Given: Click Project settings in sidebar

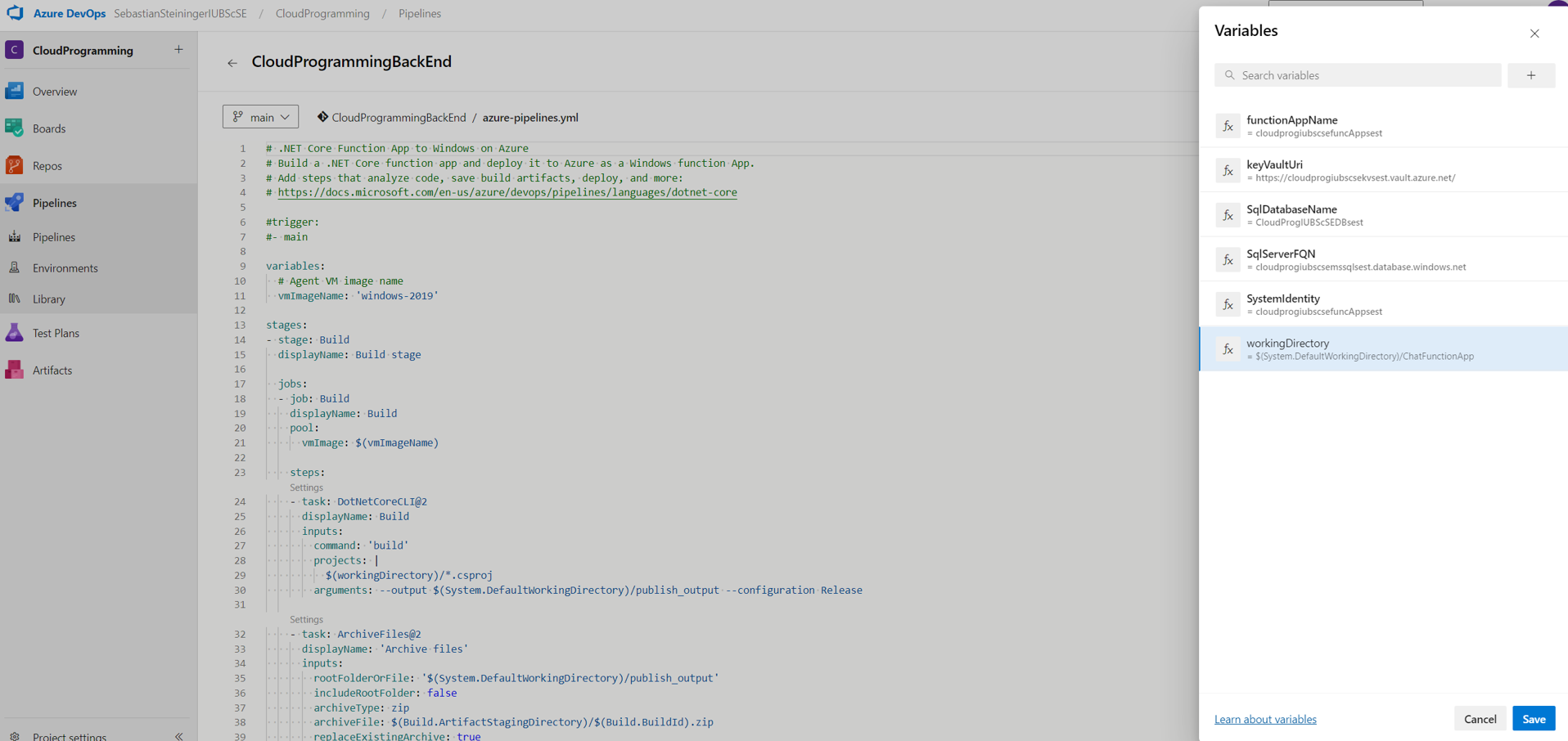Looking at the screenshot, I should [x=70, y=736].
